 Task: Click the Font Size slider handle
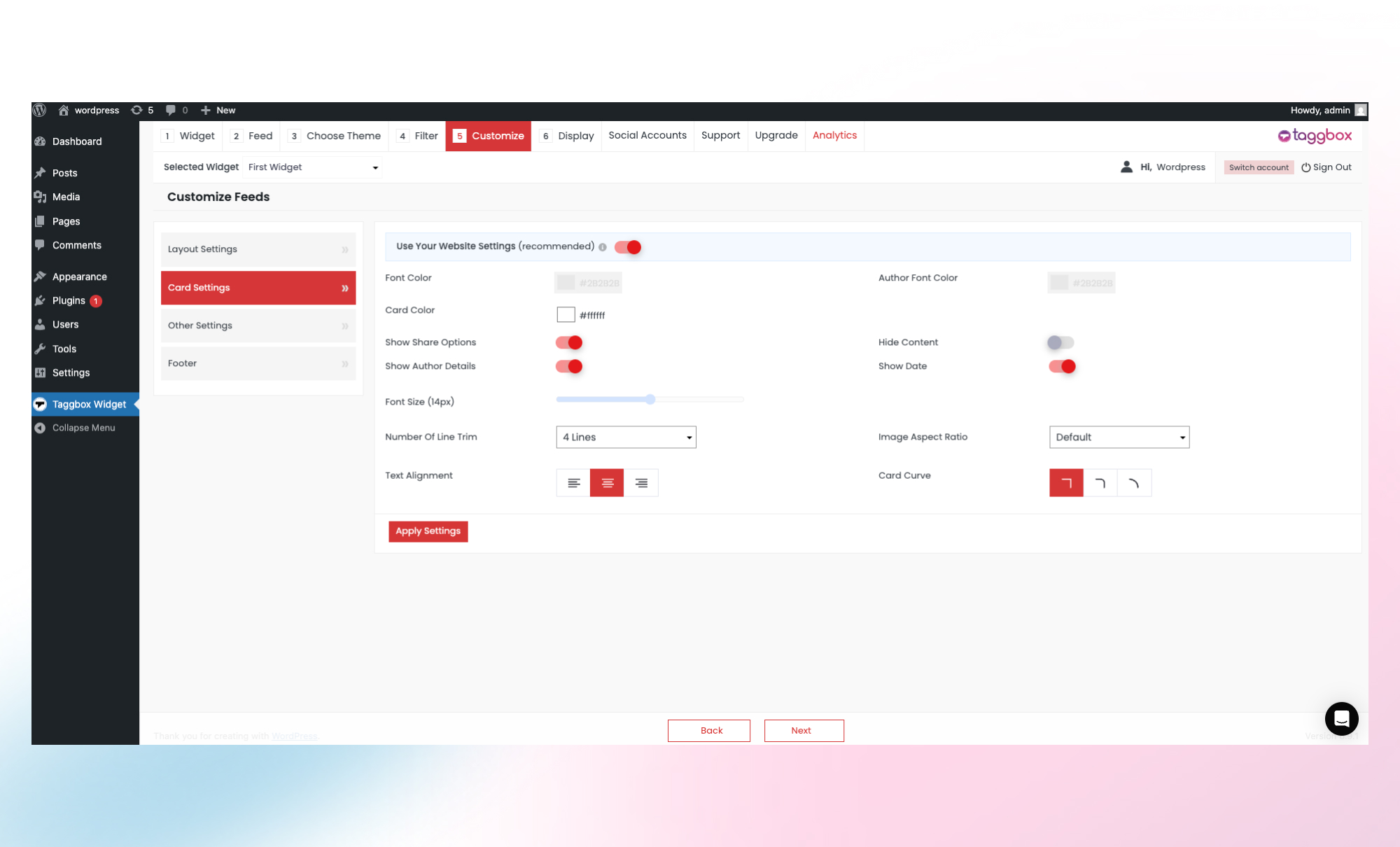(x=650, y=400)
